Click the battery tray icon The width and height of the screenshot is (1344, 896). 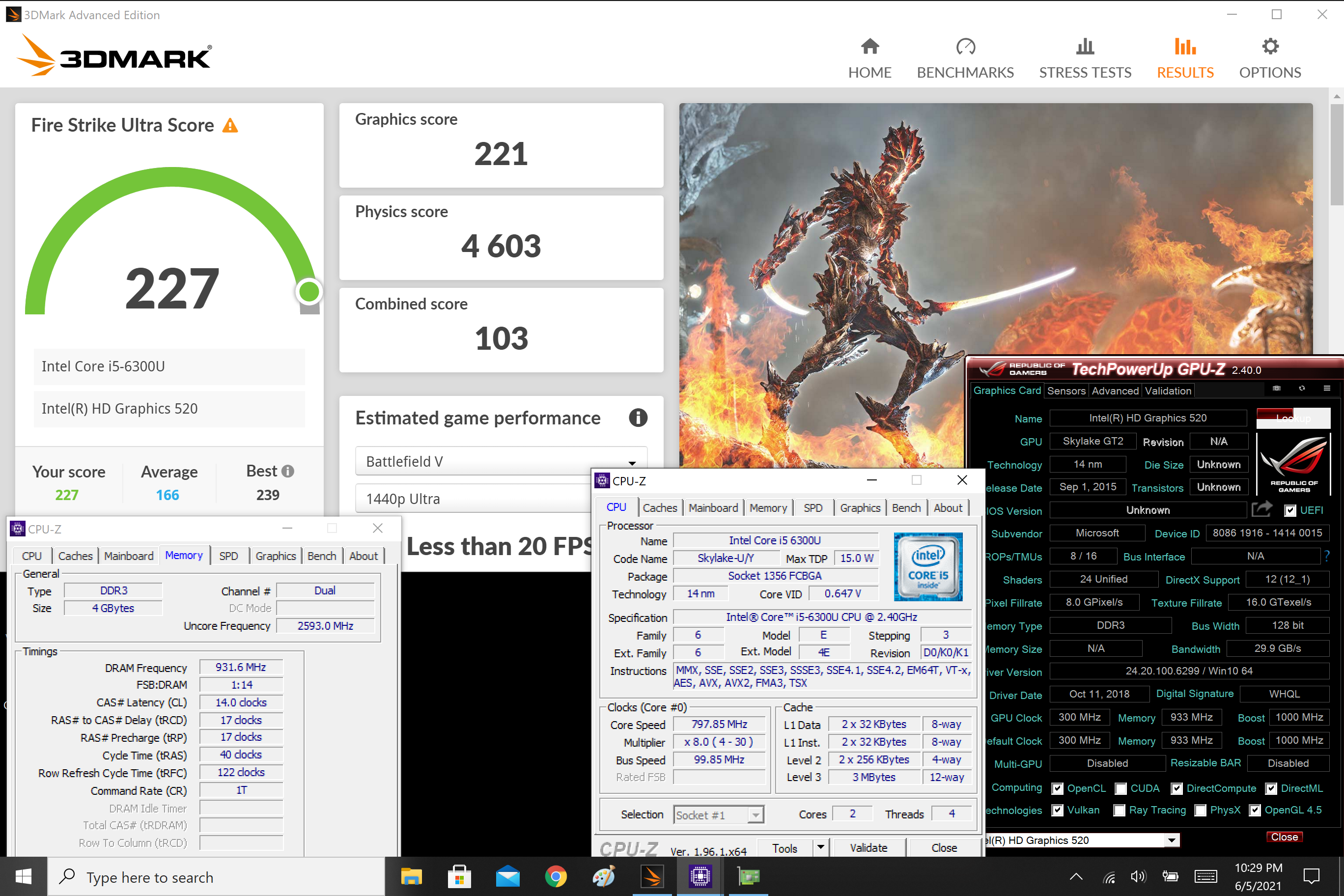click(1170, 876)
